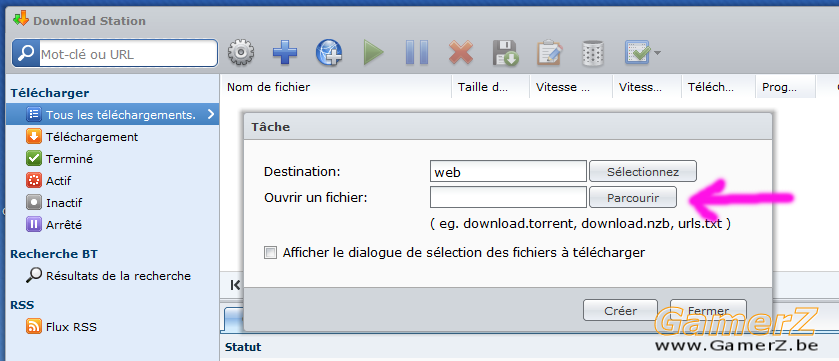Click the globe add URL icon

coord(329,53)
